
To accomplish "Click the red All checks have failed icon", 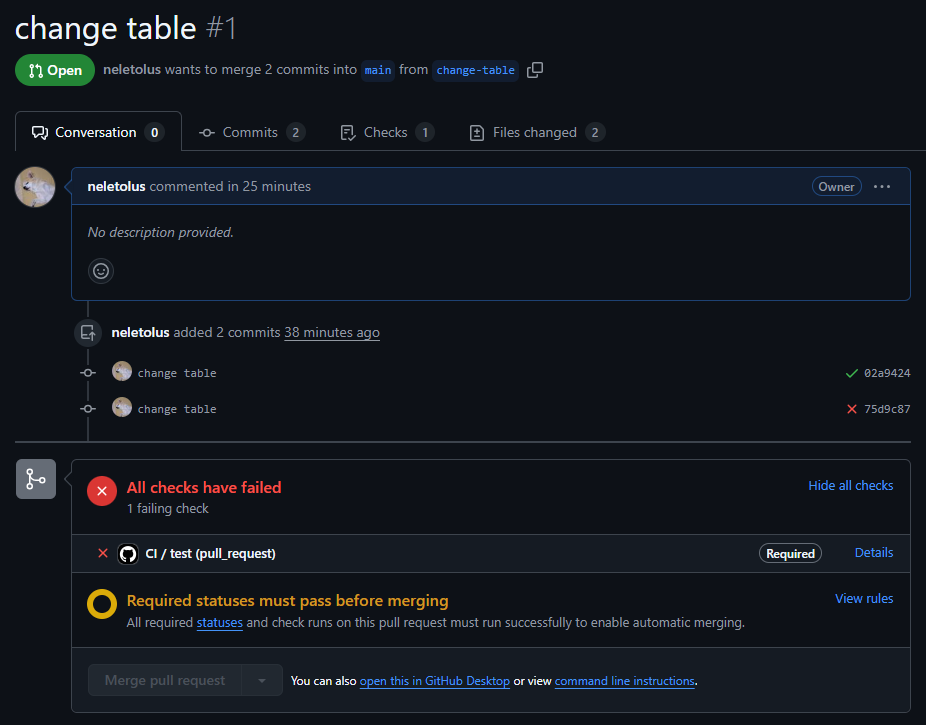I will [102, 491].
